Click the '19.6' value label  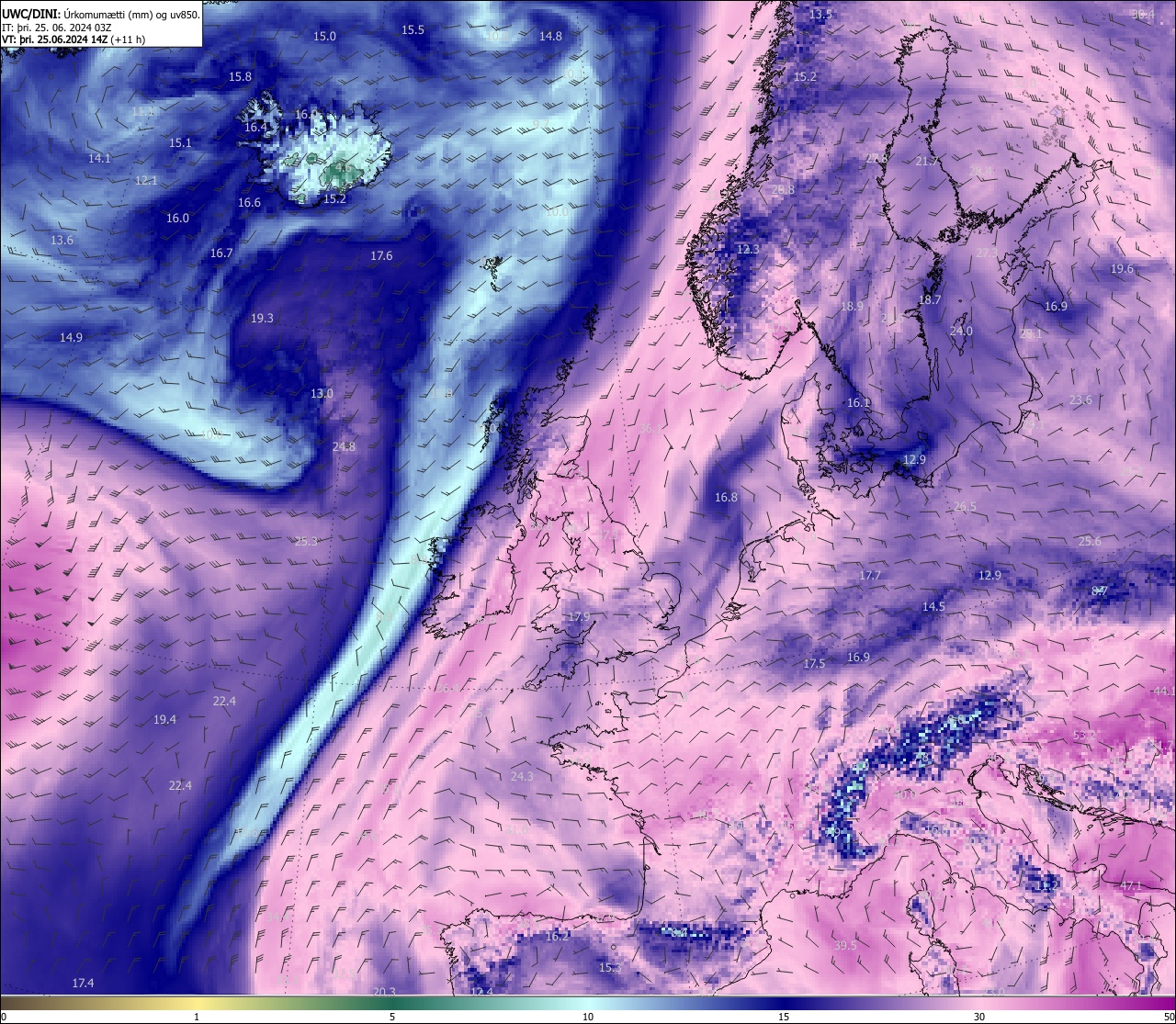coord(1122,268)
